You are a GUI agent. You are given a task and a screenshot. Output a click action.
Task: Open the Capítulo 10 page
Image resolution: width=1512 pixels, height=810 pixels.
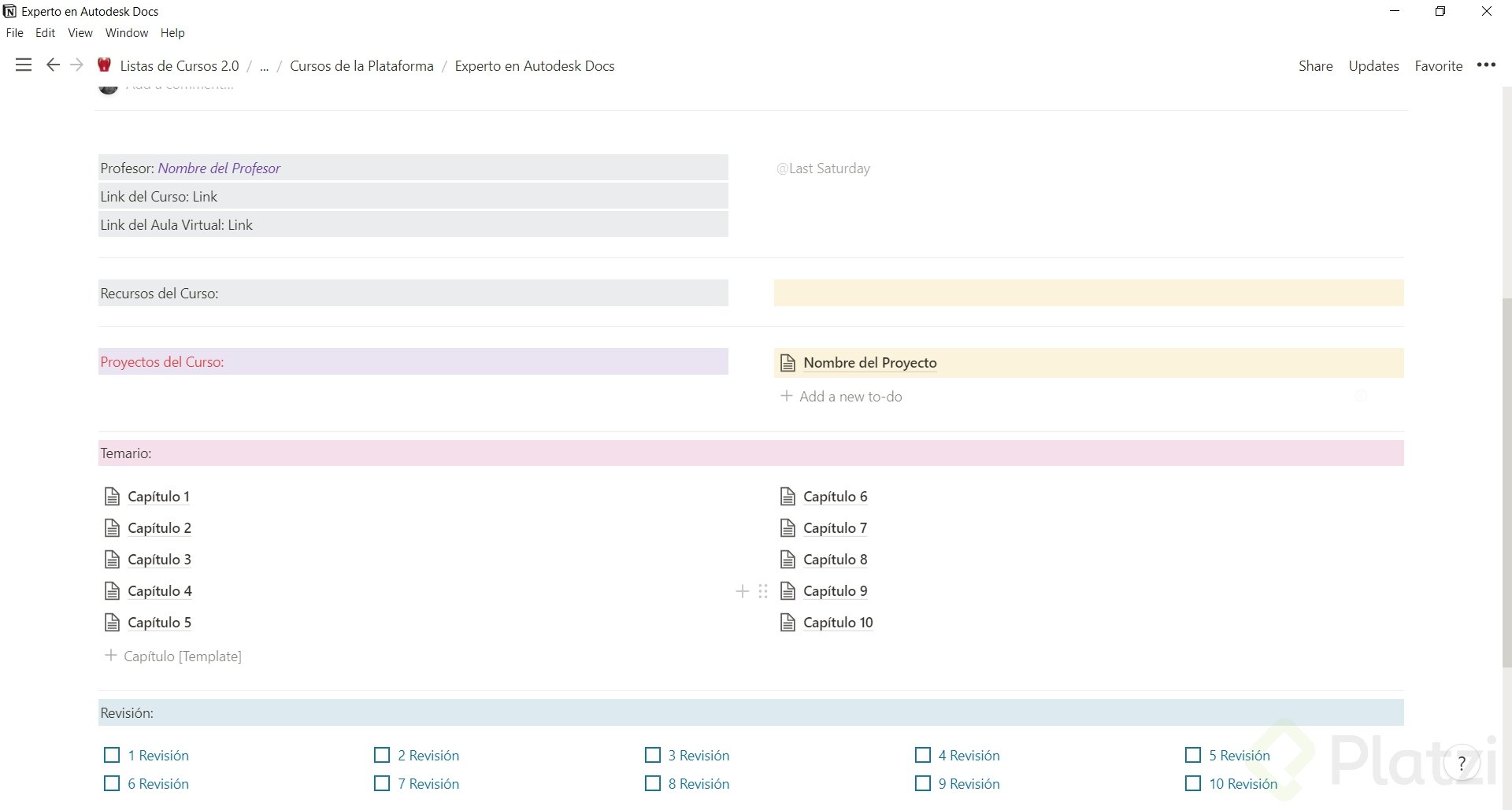click(838, 623)
